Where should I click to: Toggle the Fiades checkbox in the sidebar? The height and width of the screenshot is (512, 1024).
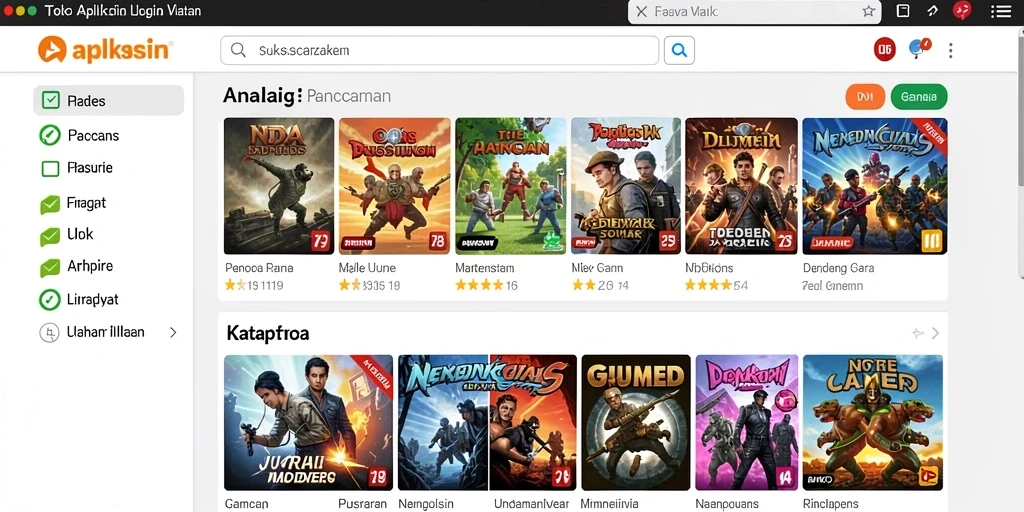50,100
